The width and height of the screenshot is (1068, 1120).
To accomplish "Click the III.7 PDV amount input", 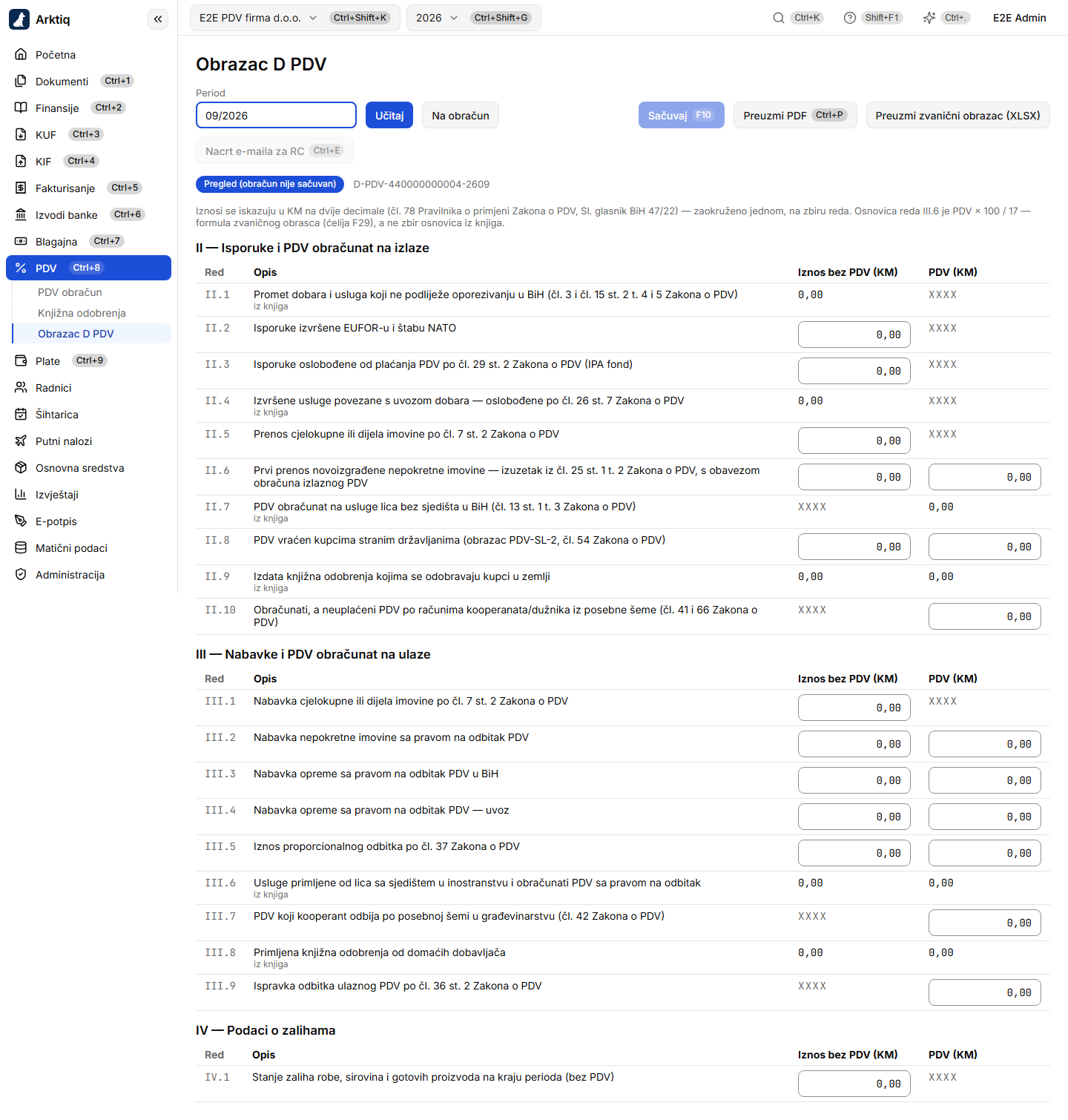I will click(x=985, y=923).
